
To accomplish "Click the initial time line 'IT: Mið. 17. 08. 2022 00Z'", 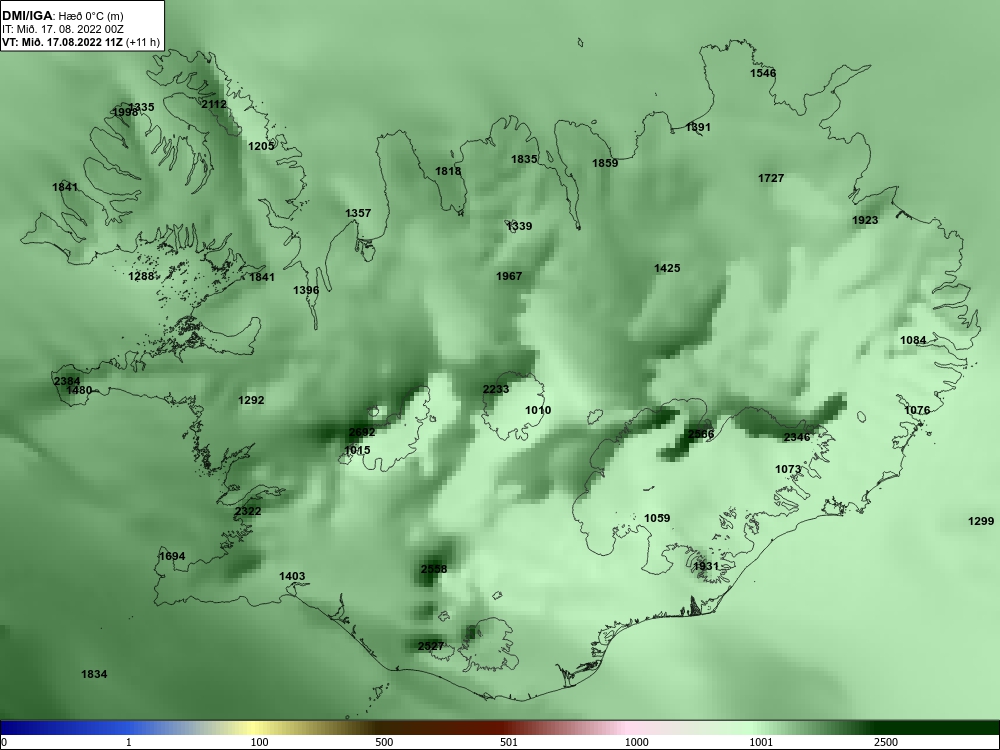I will [x=62, y=29].
